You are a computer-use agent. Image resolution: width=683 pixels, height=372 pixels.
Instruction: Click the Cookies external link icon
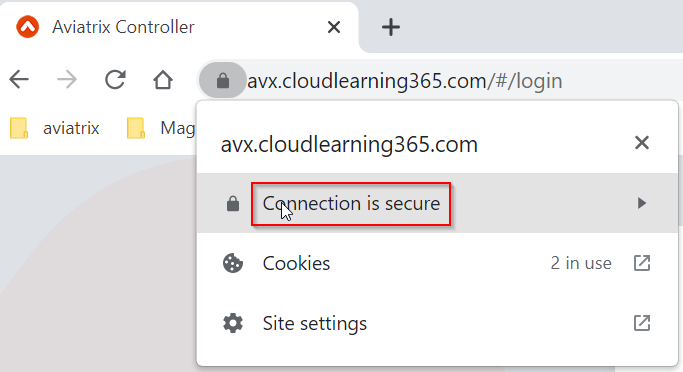point(642,263)
